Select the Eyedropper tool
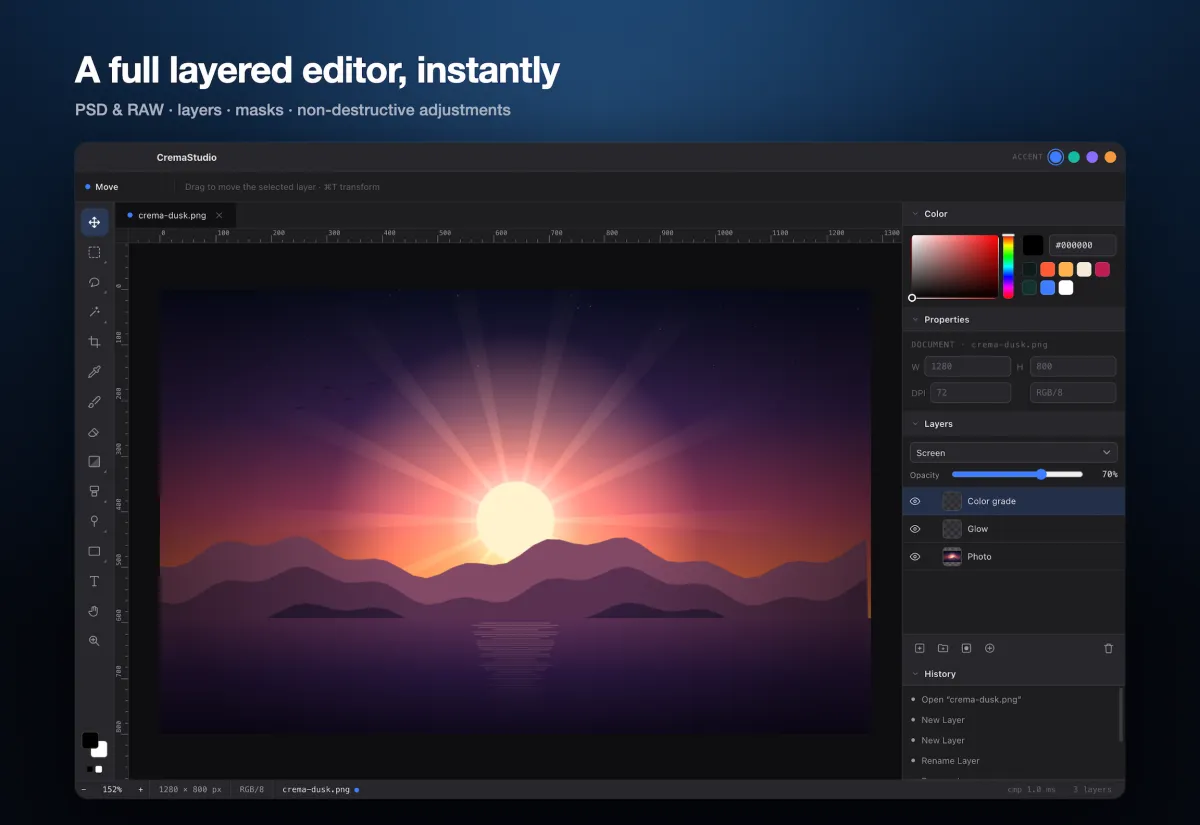 point(94,372)
